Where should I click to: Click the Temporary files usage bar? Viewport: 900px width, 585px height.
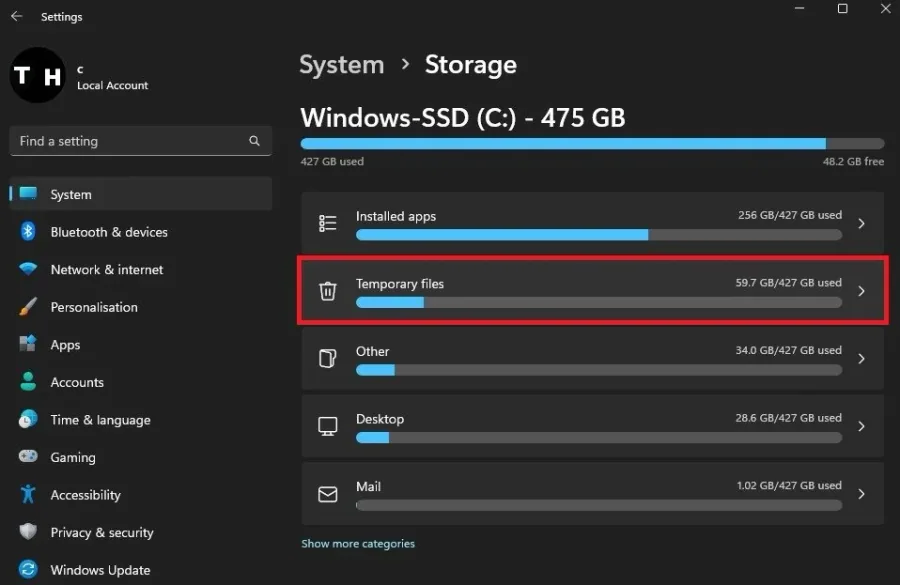(599, 302)
